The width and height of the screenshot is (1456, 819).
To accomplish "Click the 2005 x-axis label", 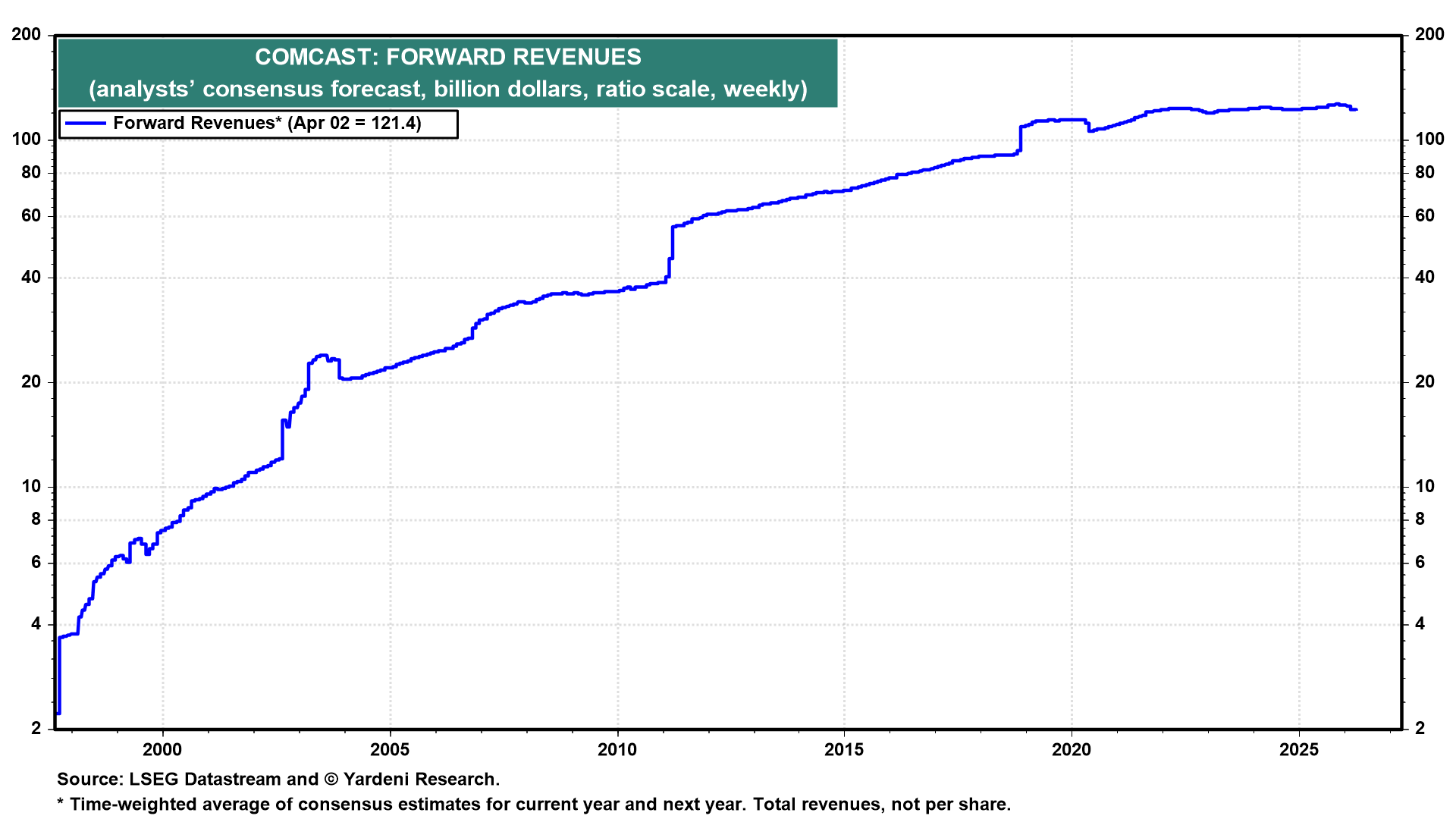I will (390, 750).
